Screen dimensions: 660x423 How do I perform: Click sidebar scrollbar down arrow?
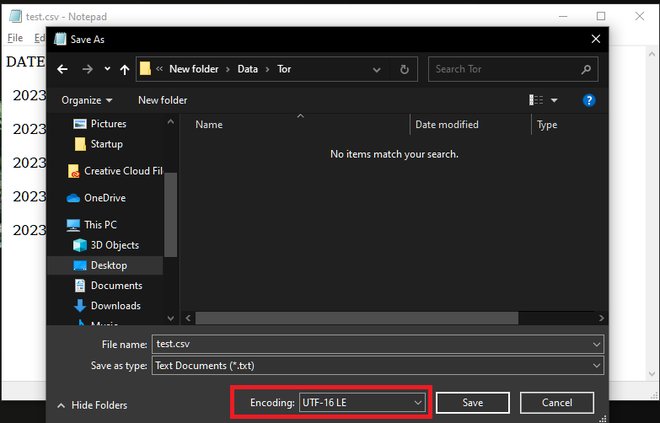pyautogui.click(x=170, y=318)
